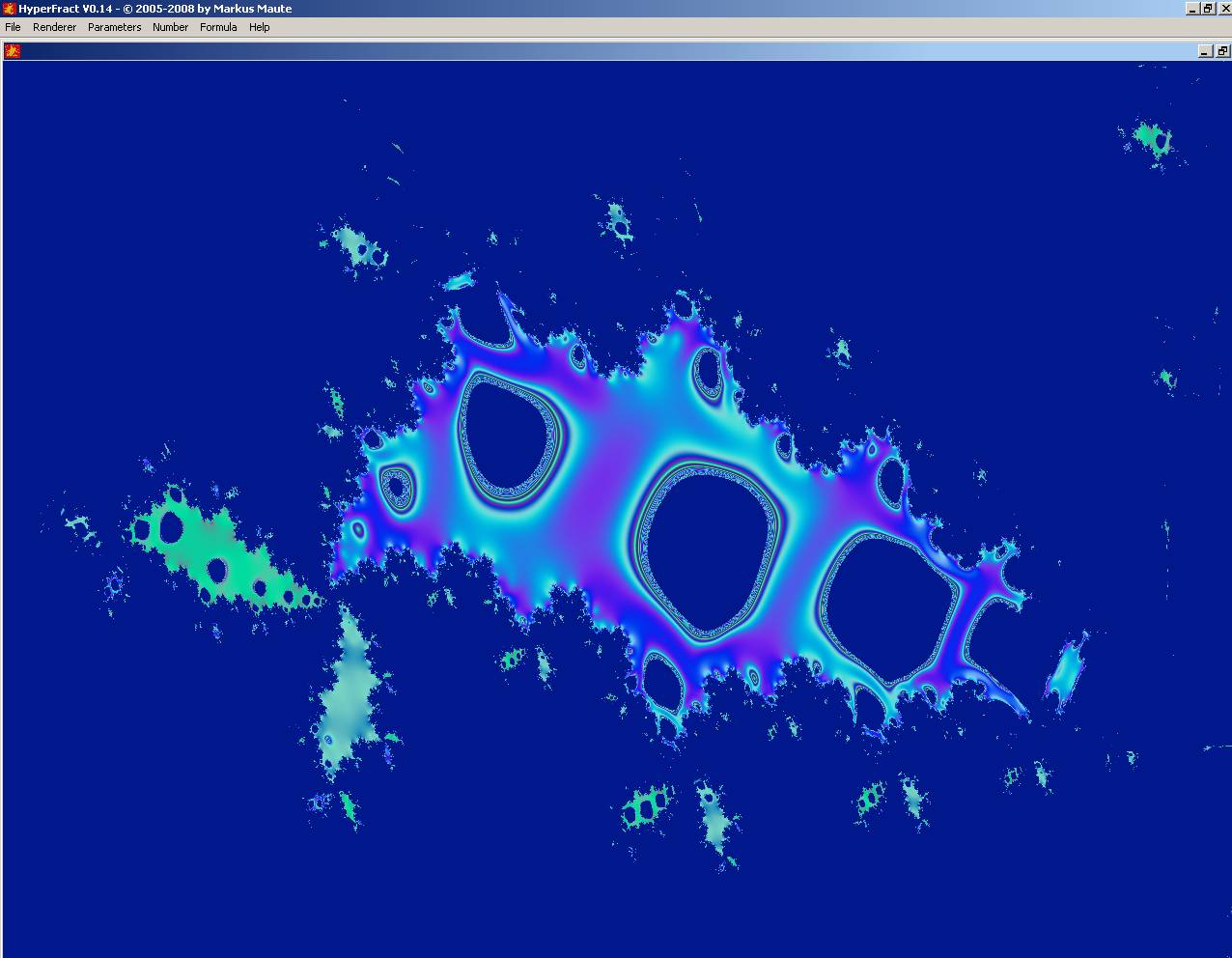The height and width of the screenshot is (958, 1232).
Task: Click the HyperFract icon in the main title bar
Action: pos(9,9)
